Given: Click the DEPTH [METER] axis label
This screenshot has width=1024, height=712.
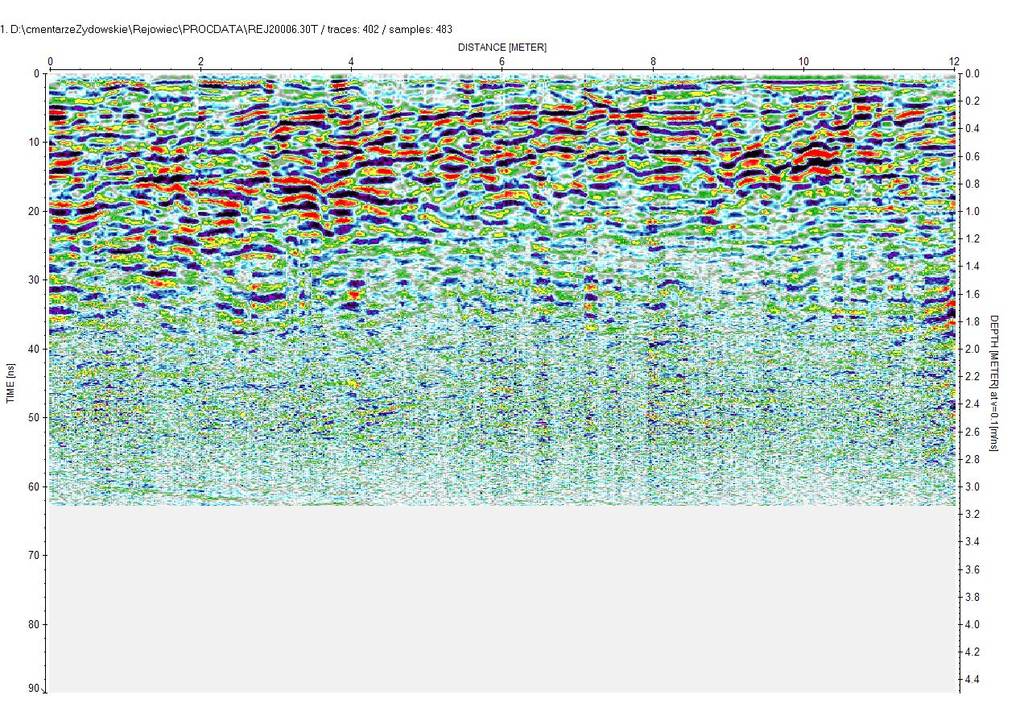Looking at the screenshot, I should [995, 382].
